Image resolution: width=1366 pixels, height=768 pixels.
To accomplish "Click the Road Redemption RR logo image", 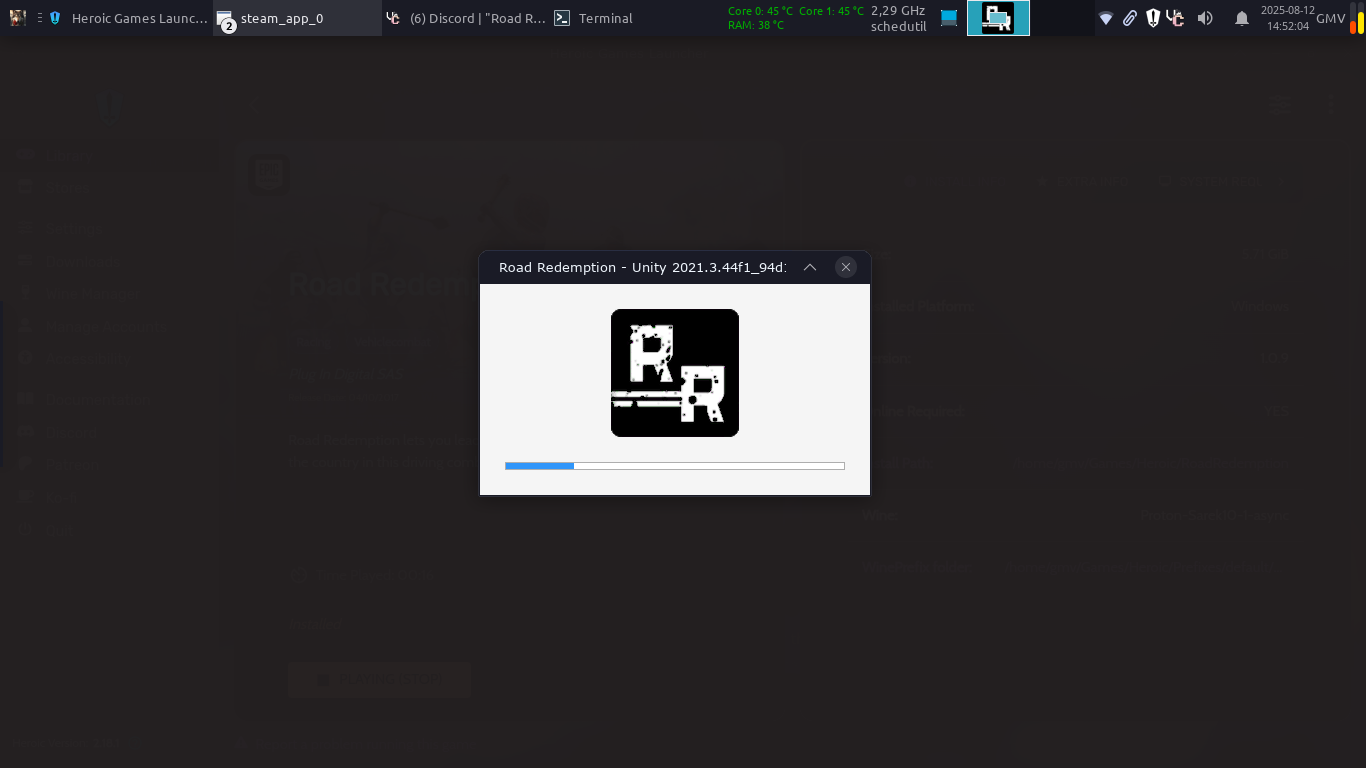I will point(675,373).
